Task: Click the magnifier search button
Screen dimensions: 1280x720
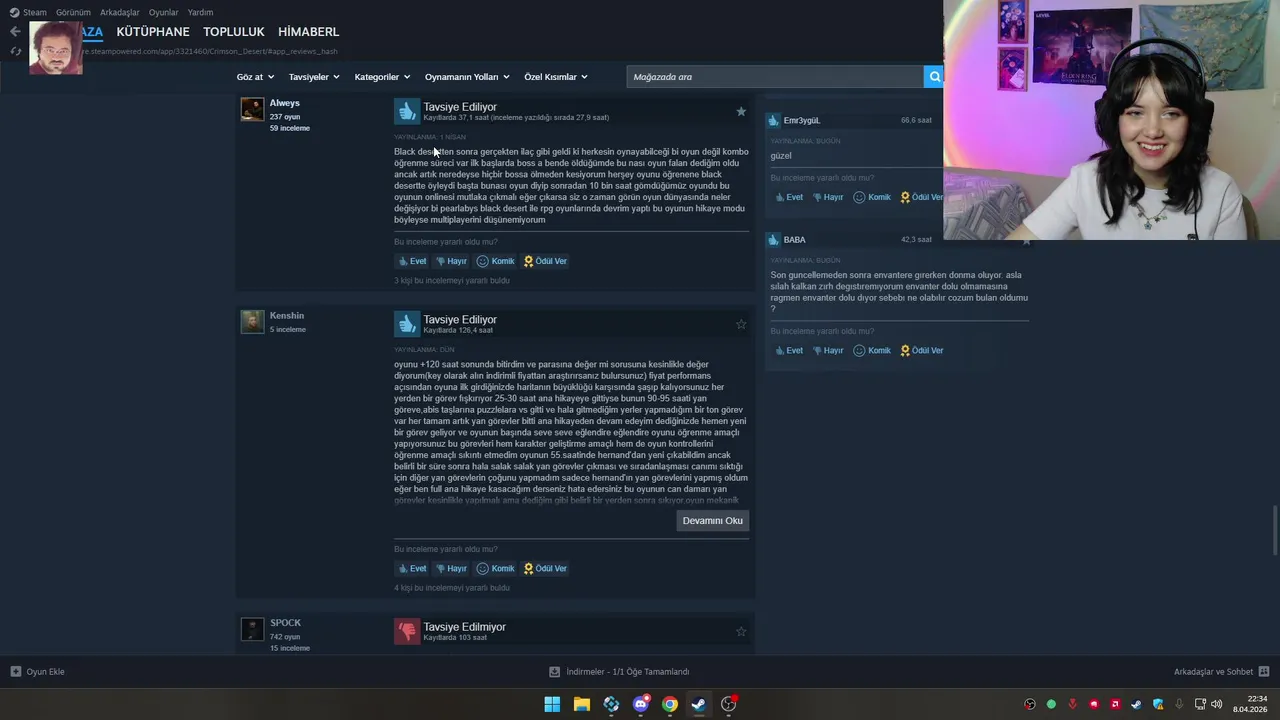Action: pos(934,77)
